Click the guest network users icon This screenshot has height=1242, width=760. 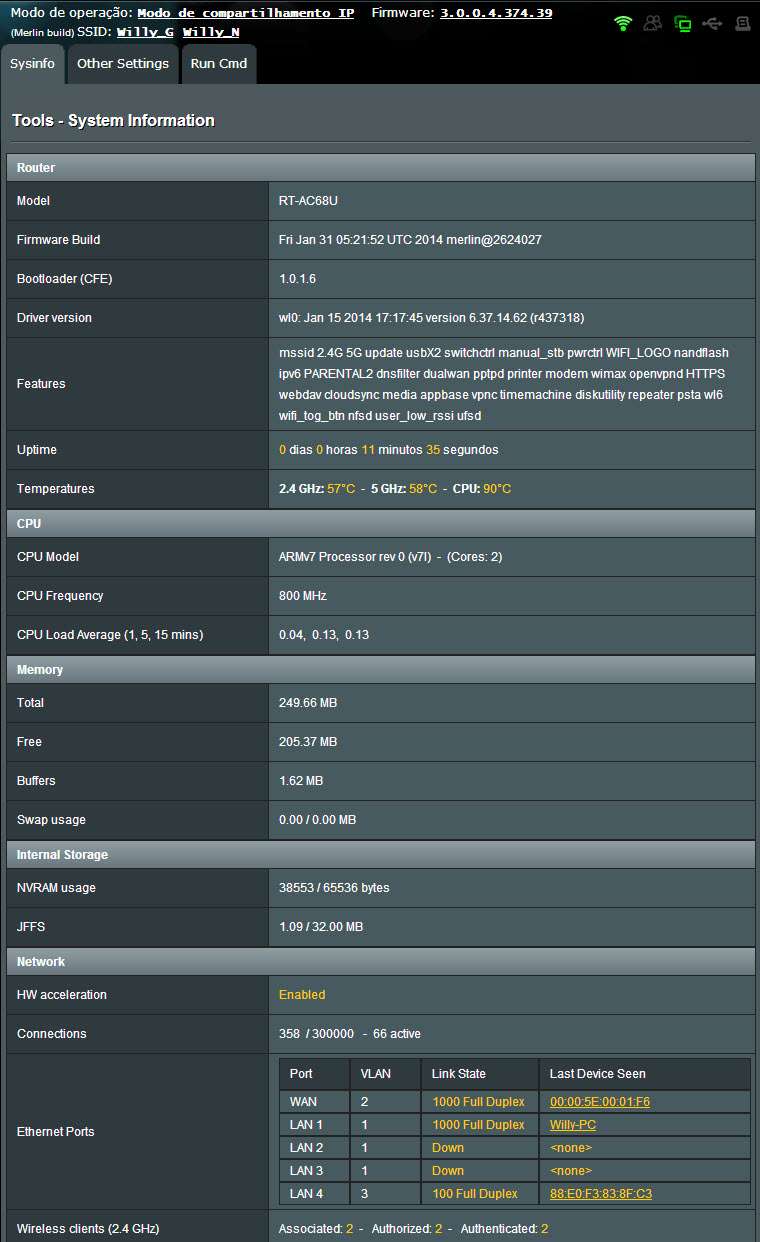click(653, 23)
